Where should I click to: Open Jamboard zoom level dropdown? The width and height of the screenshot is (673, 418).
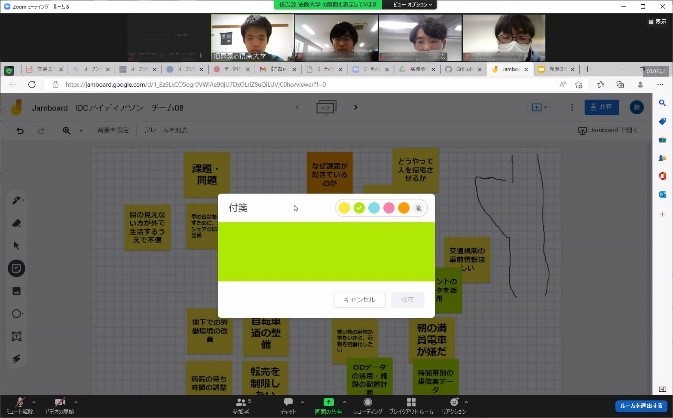(x=81, y=130)
